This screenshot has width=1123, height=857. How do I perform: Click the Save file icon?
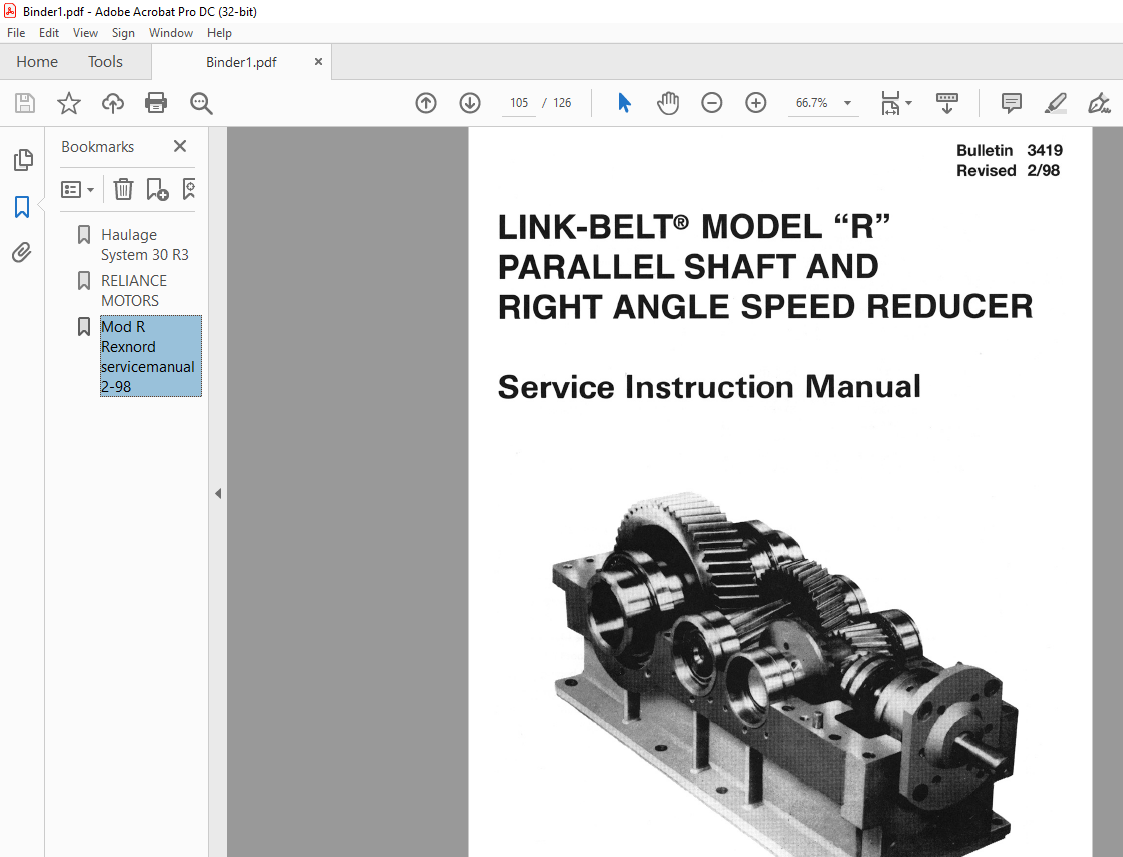(25, 103)
